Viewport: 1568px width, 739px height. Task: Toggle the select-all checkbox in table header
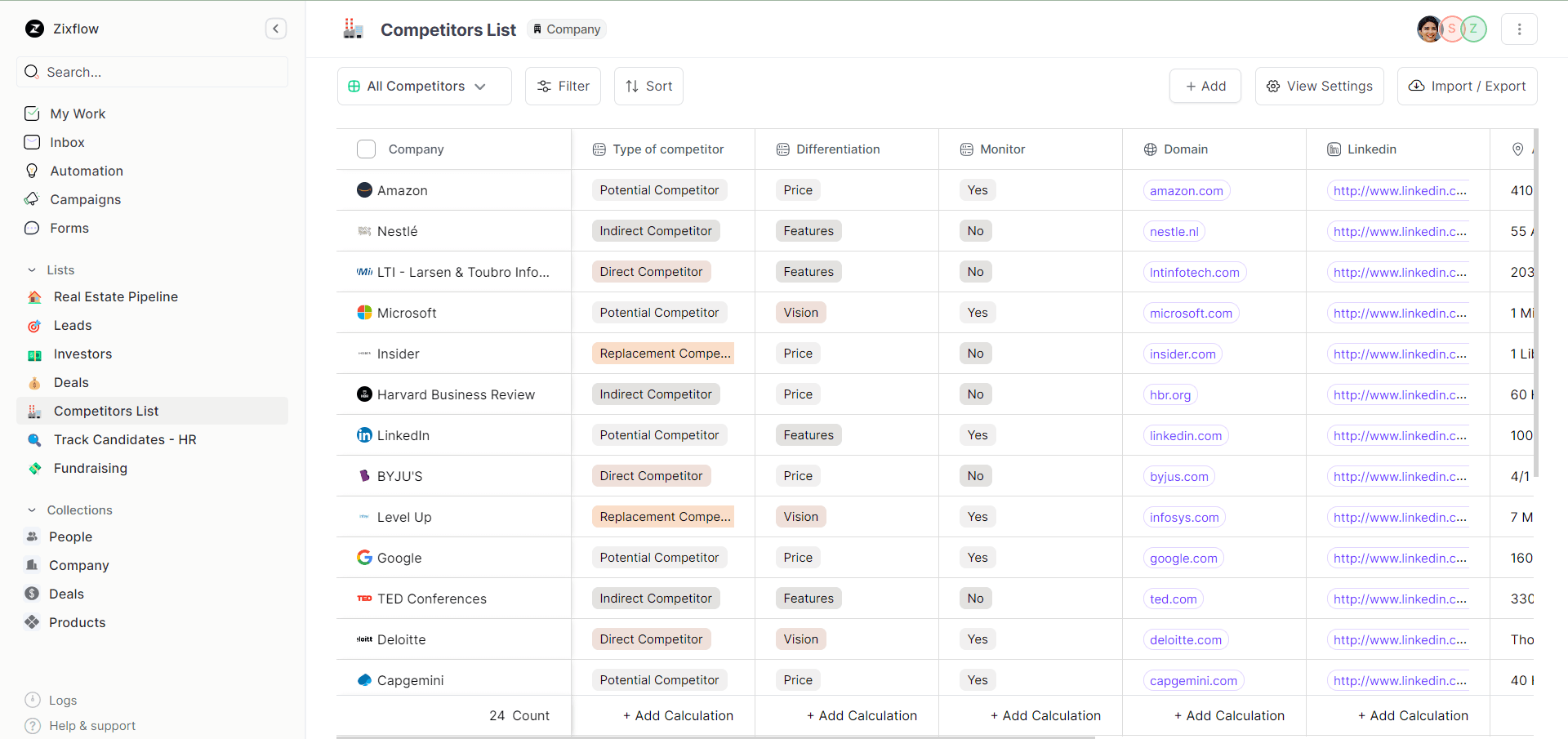click(x=366, y=149)
